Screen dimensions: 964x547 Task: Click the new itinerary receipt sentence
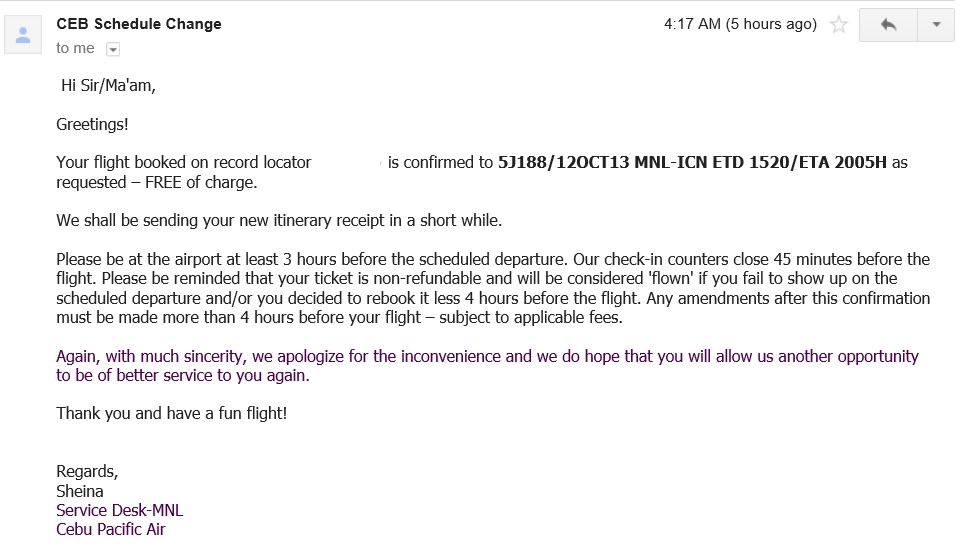click(x=279, y=220)
